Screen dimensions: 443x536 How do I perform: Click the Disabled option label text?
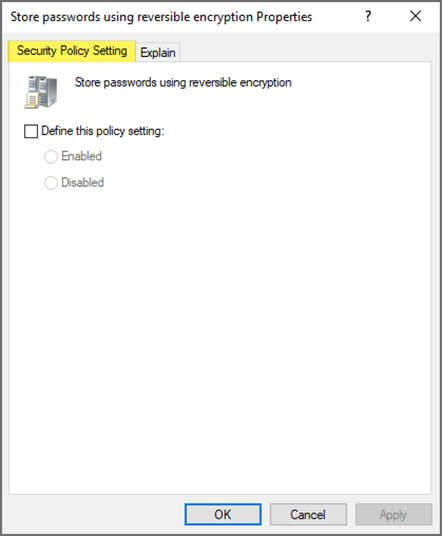pos(82,183)
